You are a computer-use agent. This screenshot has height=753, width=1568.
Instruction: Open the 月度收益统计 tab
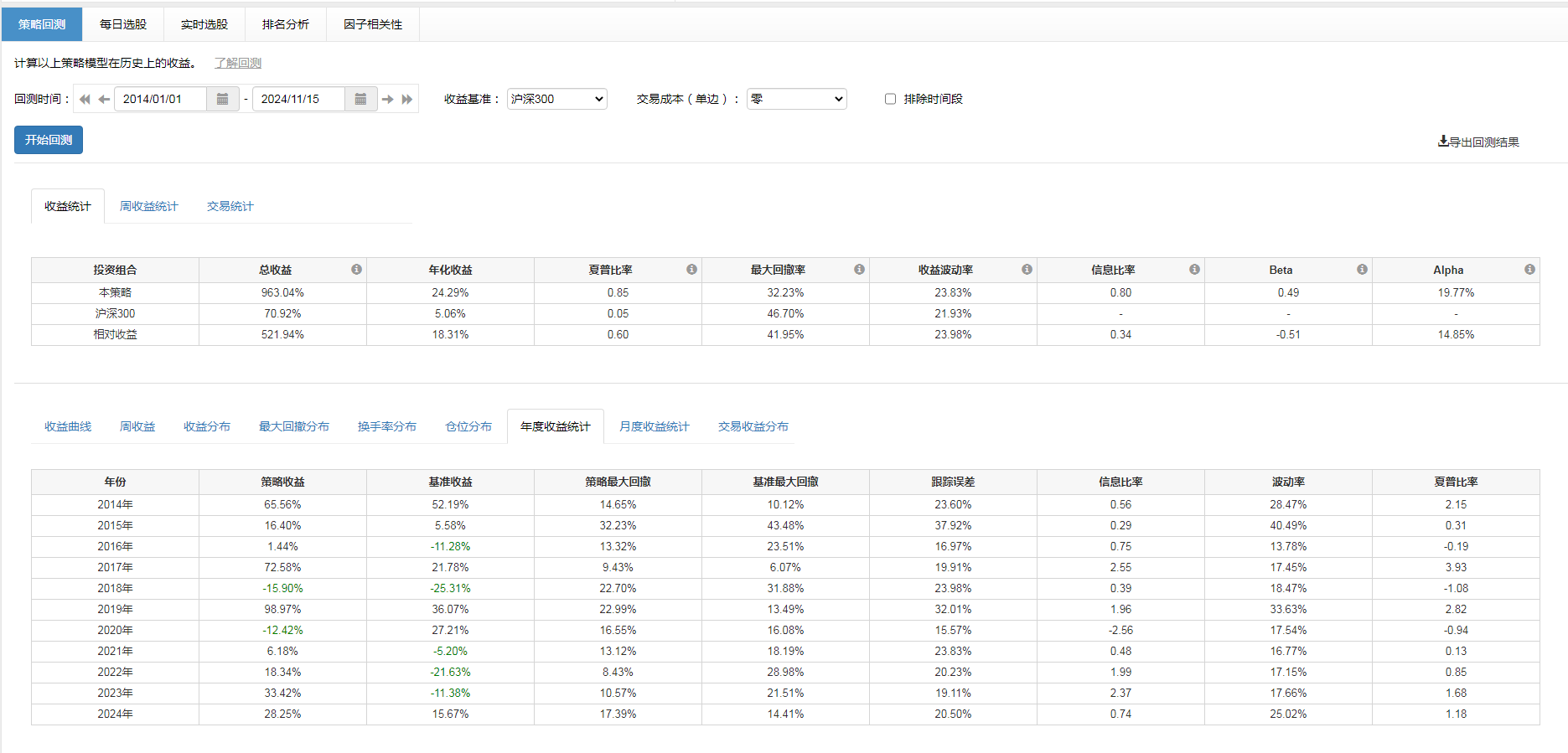tap(654, 426)
